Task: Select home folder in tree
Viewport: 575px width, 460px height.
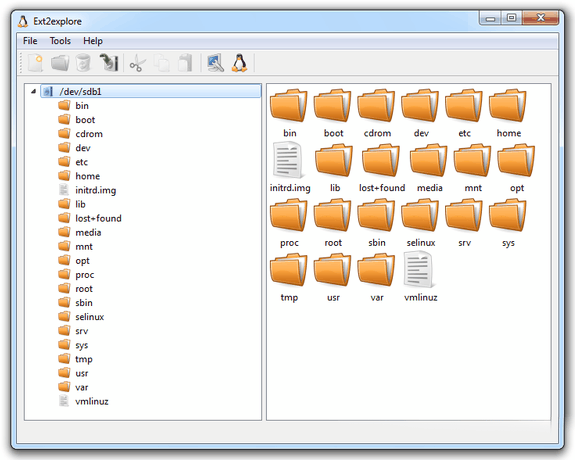Action: (x=79, y=176)
